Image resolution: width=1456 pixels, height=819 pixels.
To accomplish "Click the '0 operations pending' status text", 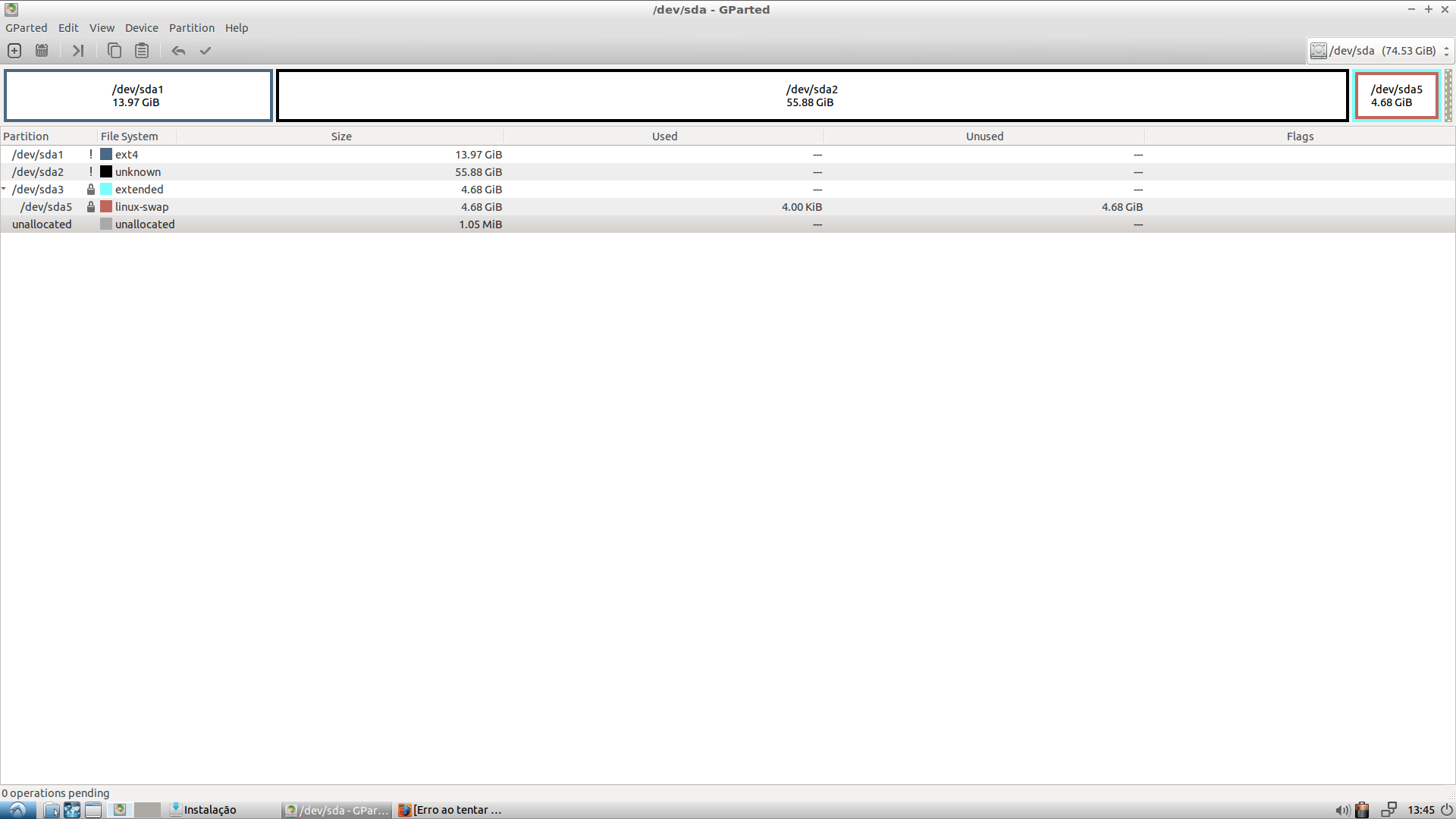I will (x=55, y=793).
